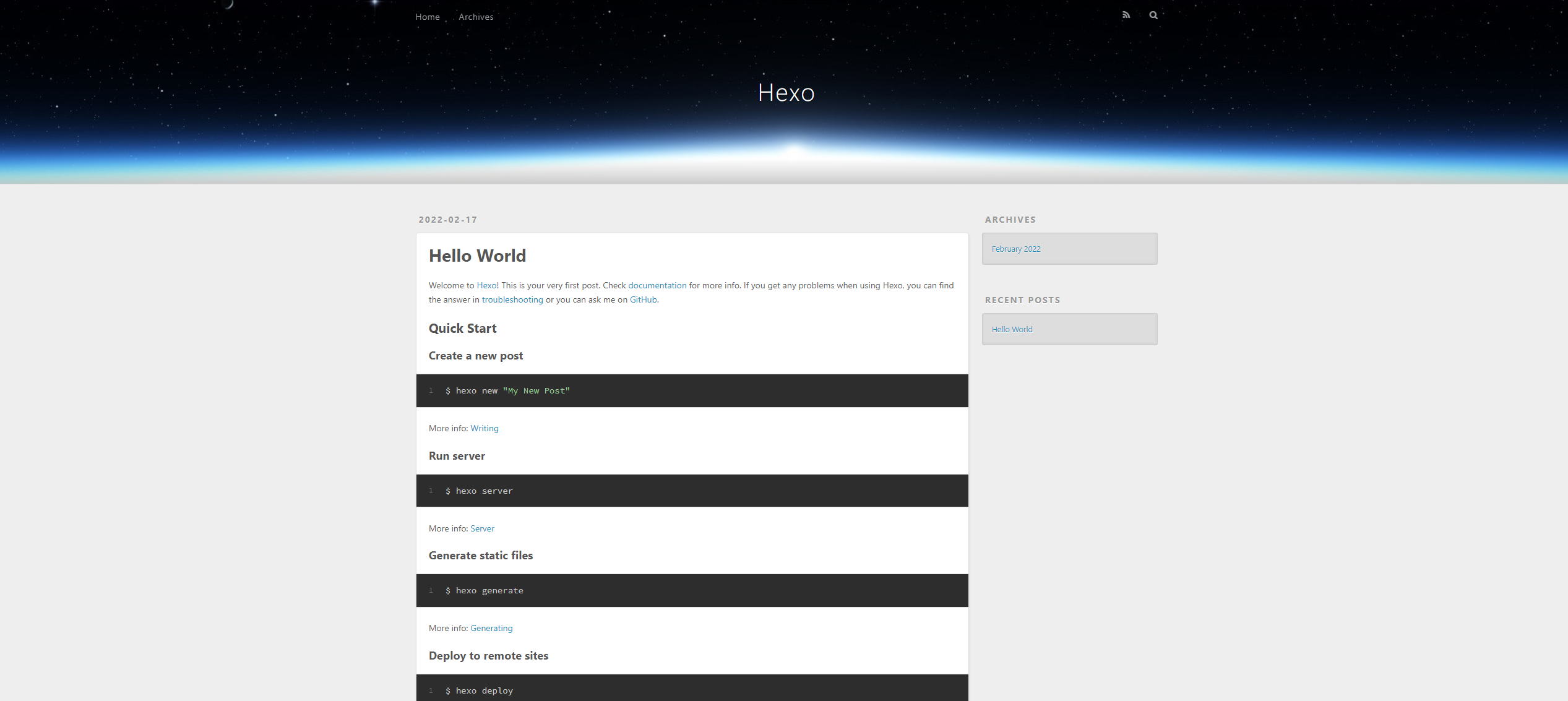This screenshot has width=1568, height=701.
Task: Open Hello World under Recent Posts
Action: (x=1012, y=329)
